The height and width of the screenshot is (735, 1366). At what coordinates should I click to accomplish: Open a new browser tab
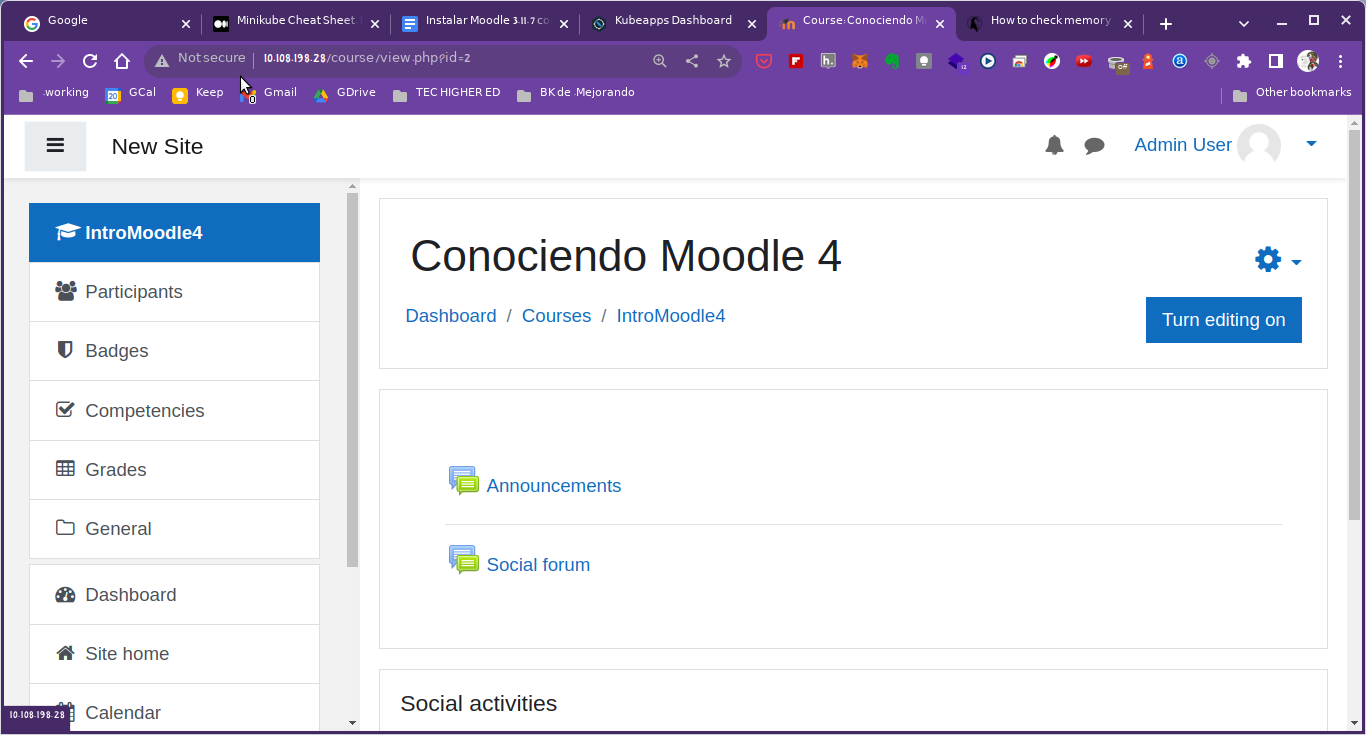pyautogui.click(x=1166, y=24)
